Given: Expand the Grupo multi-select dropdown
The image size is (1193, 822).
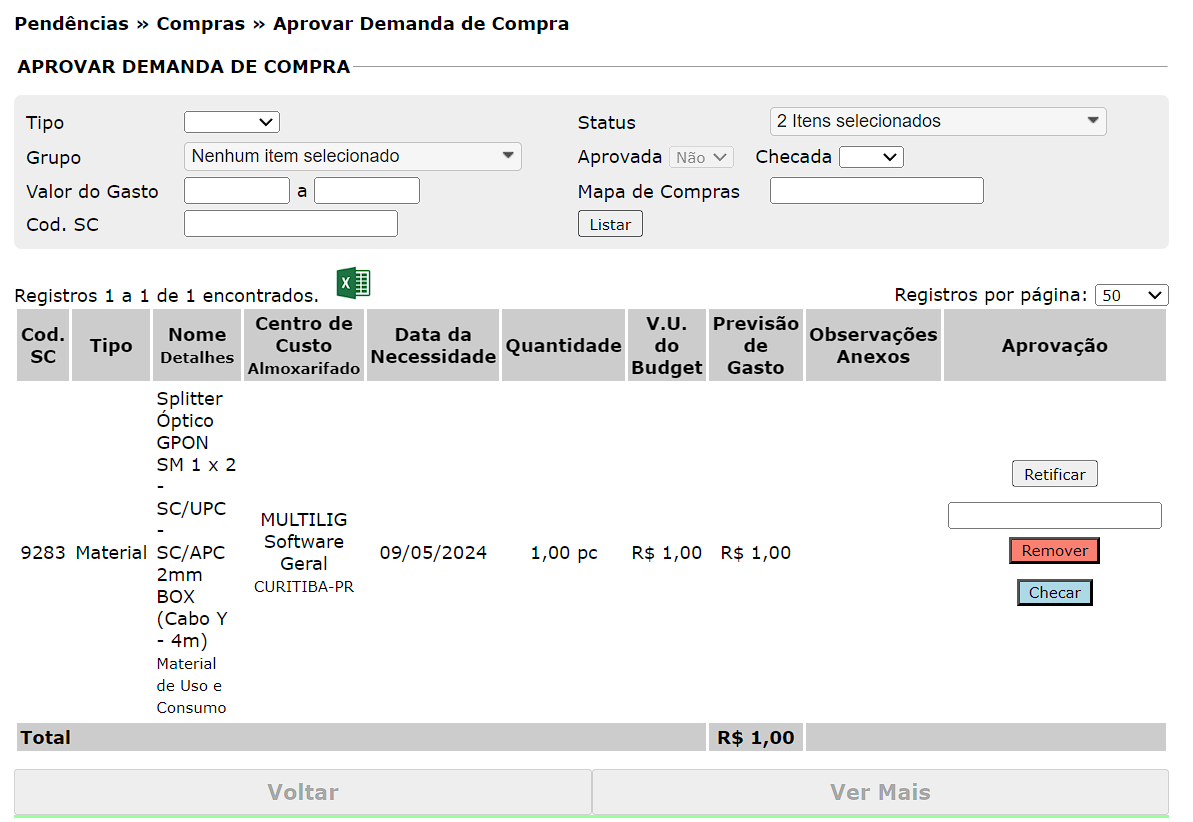Looking at the screenshot, I should (x=352, y=156).
